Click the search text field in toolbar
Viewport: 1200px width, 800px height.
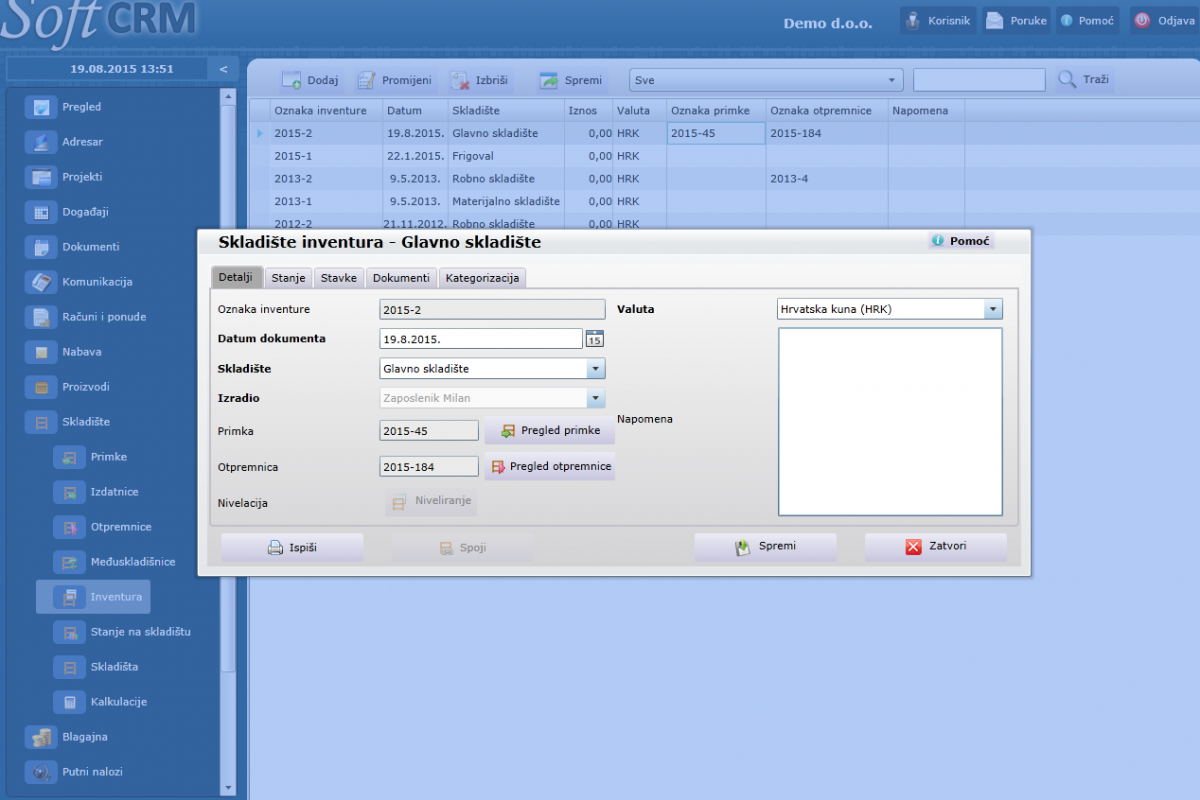coord(979,80)
